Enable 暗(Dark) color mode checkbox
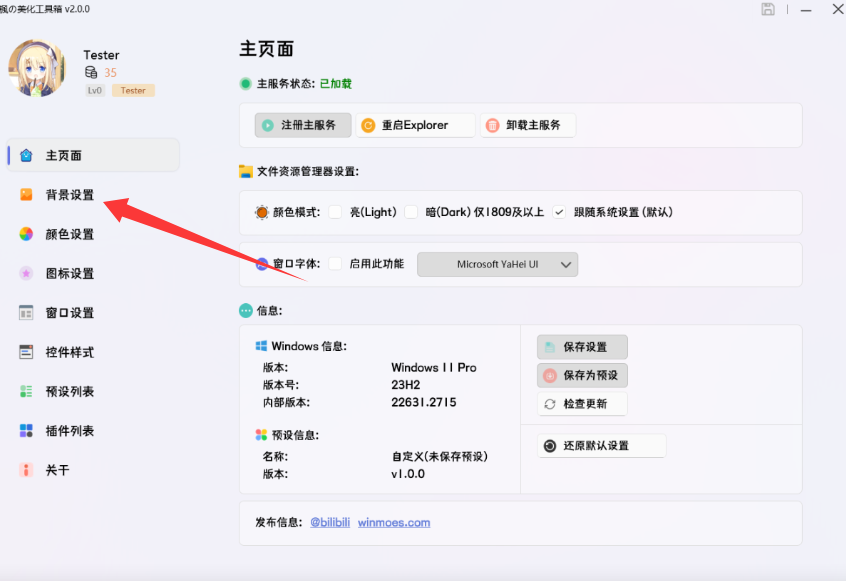Screen dimensions: 846x581 coord(411,212)
